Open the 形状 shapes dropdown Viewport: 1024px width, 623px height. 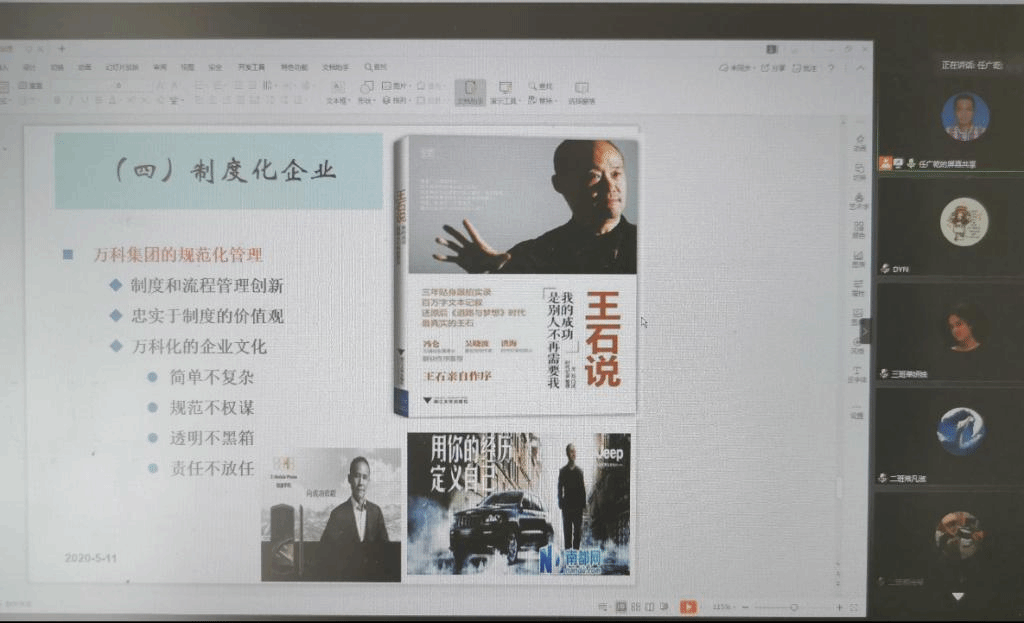tap(366, 93)
